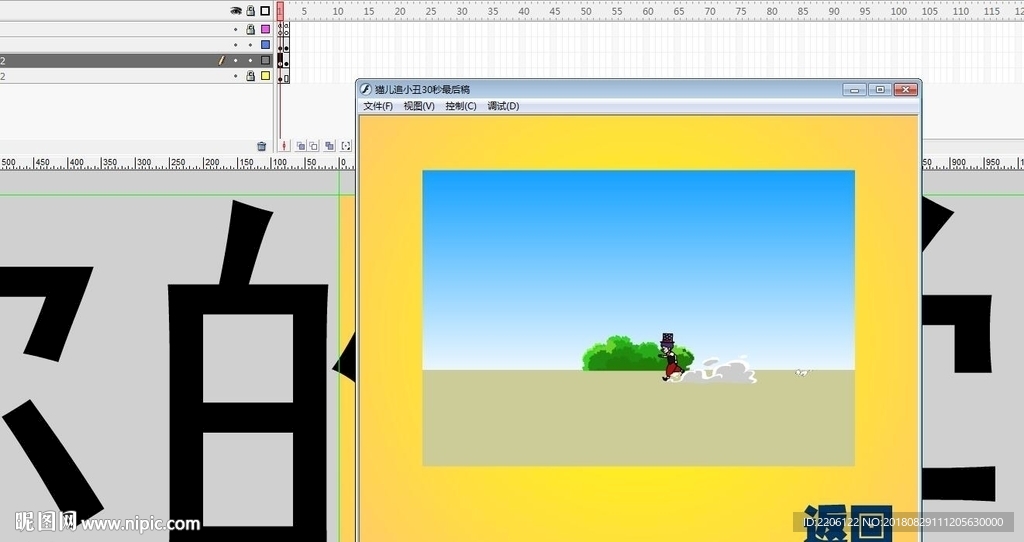Toggle show all layers as outlines header icon
This screenshot has height=542, width=1024.
pyautogui.click(x=265, y=10)
